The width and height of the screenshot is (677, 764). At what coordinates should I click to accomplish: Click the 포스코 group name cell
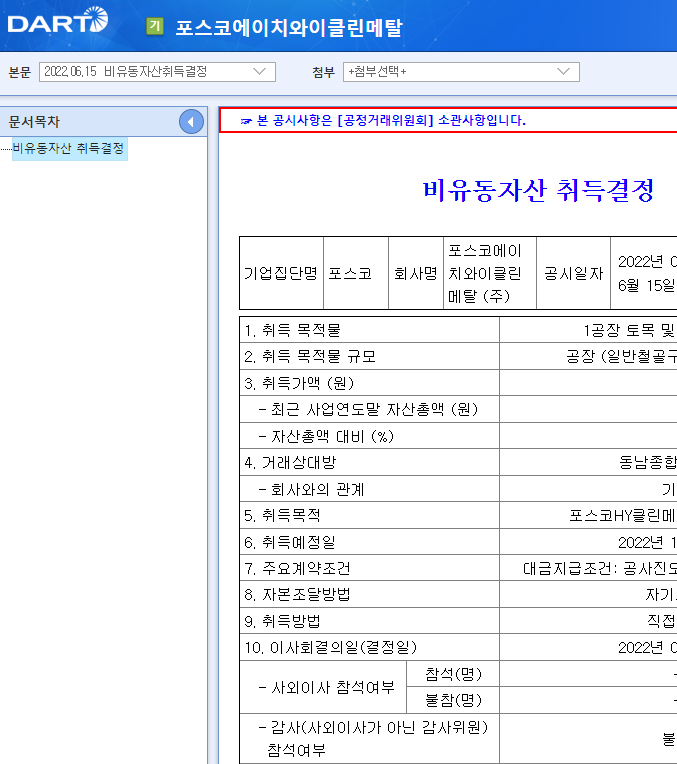point(356,273)
